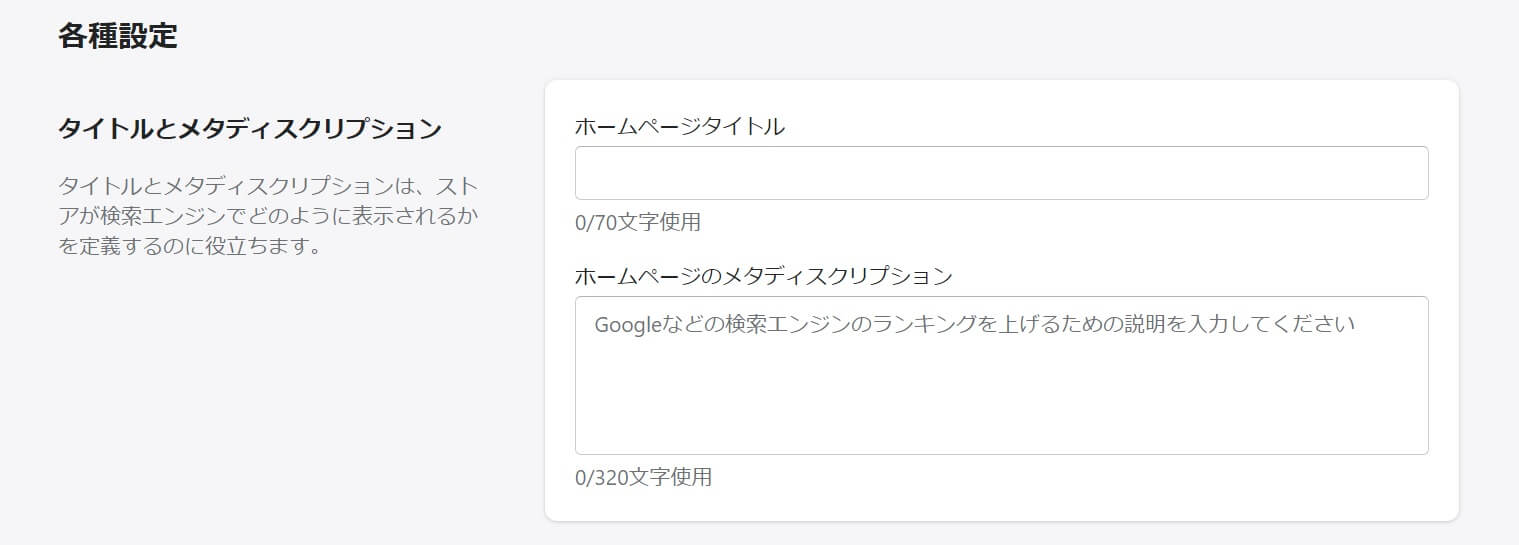Click the ホームページタイトル input field

(x=1001, y=173)
